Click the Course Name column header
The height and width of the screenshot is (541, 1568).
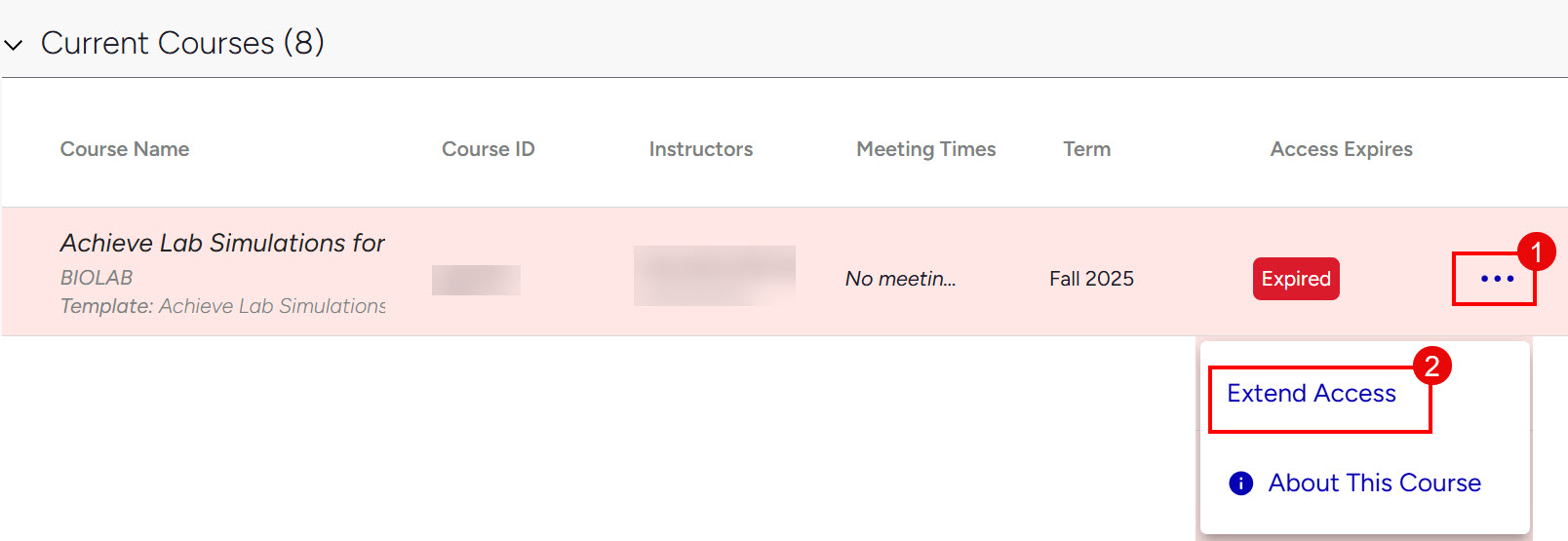[x=125, y=149]
